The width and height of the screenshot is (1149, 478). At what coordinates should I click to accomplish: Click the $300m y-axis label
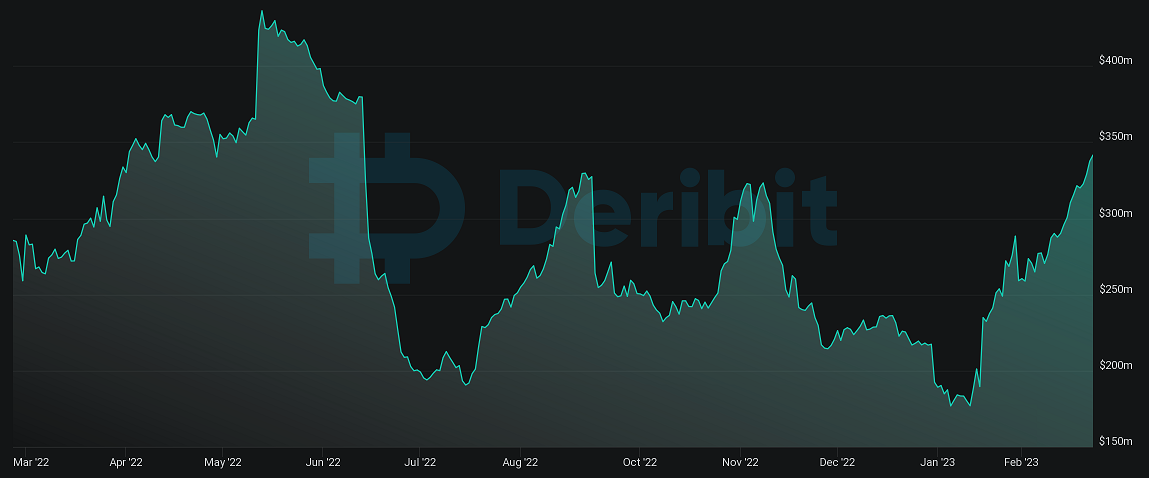point(1116,213)
